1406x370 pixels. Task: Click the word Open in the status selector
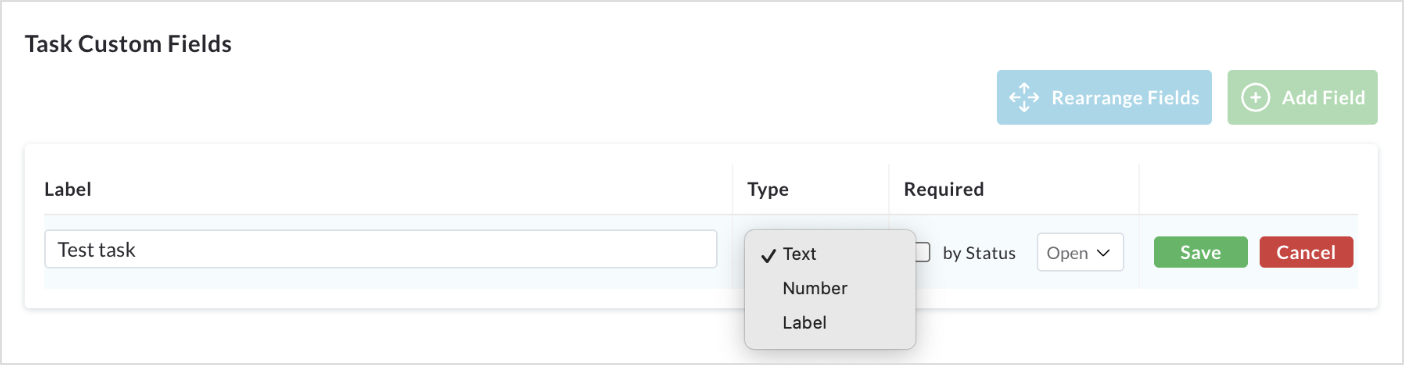[x=1067, y=253]
